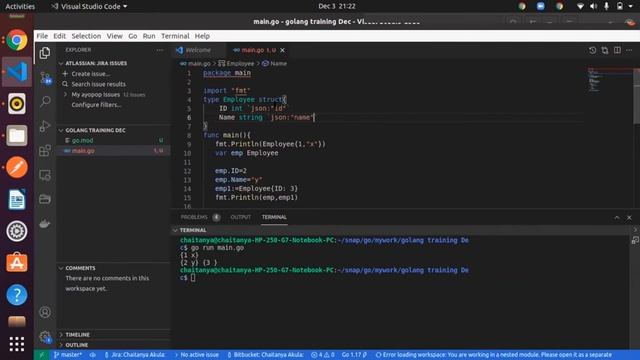Image resolution: width=640 pixels, height=360 pixels.
Task: Click Bitbucket: Chaitanya Akula status item
Action: (266, 355)
